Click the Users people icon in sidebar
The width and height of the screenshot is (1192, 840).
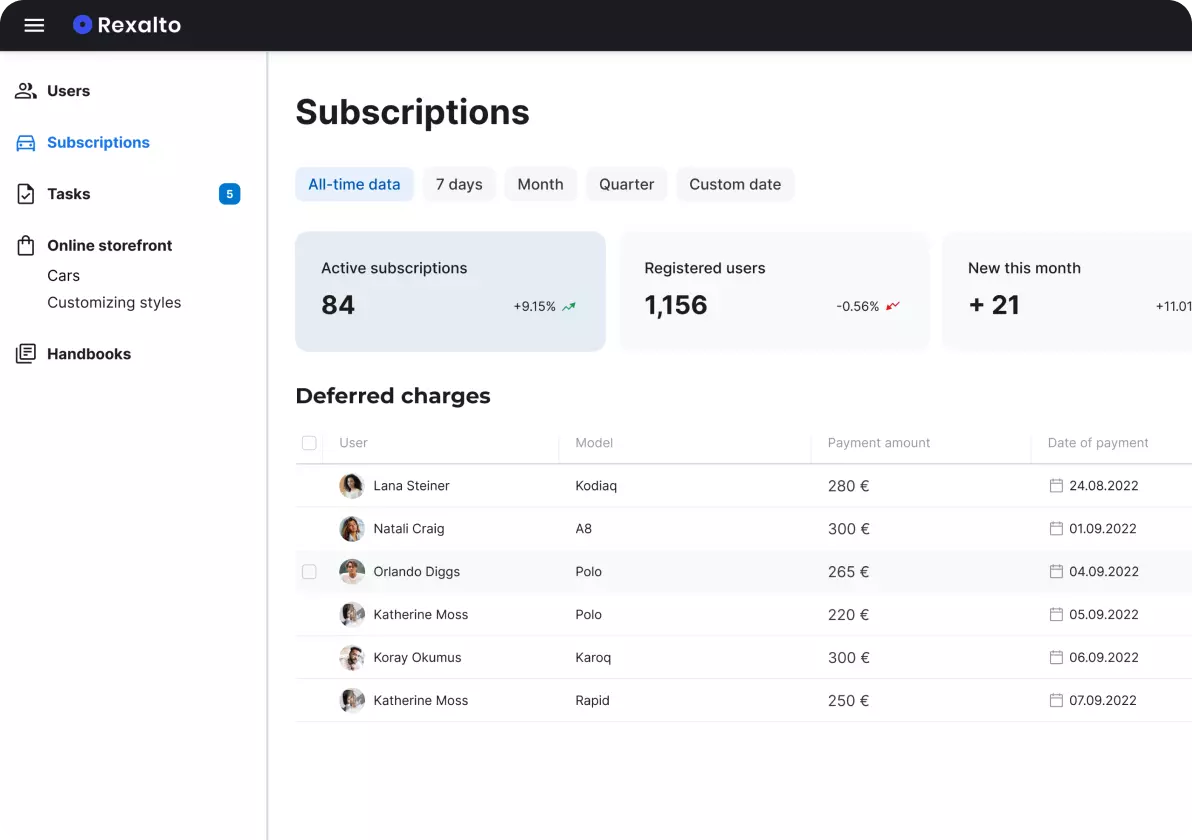click(x=26, y=91)
